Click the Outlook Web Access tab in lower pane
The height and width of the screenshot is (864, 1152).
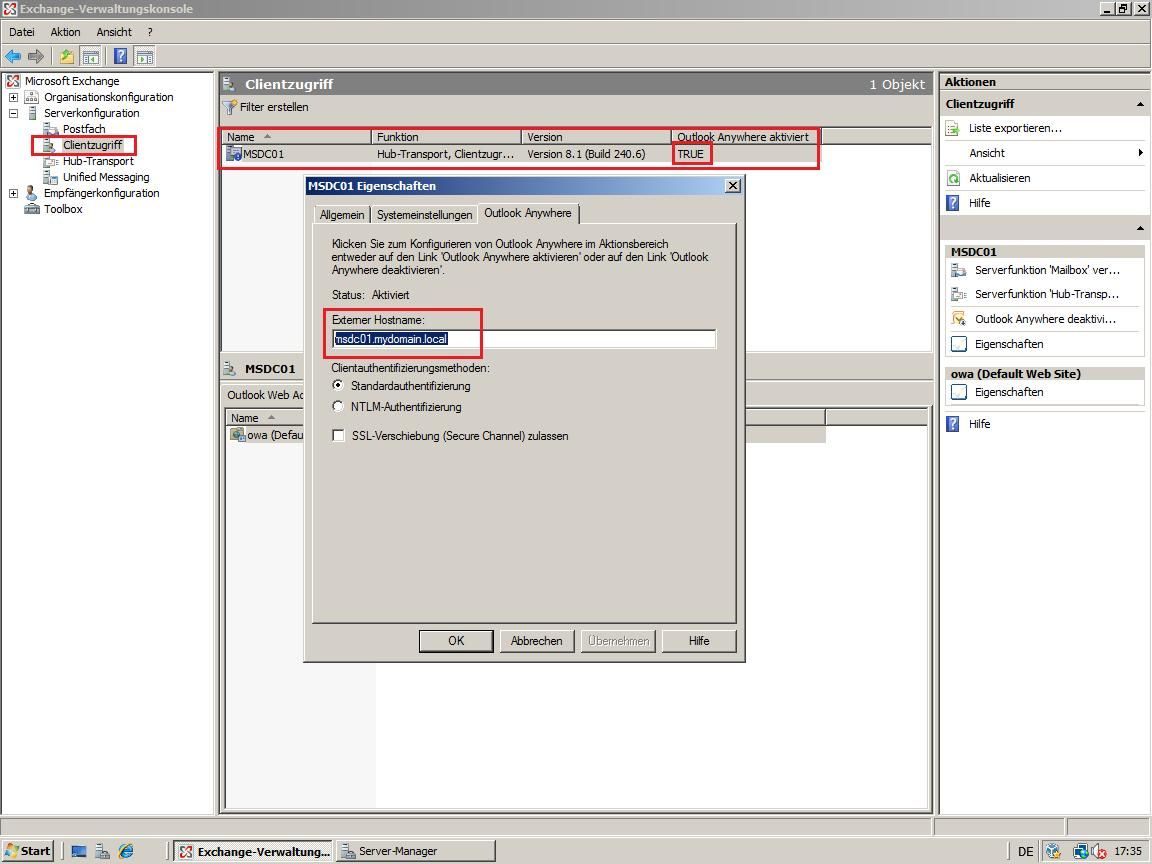click(265, 395)
